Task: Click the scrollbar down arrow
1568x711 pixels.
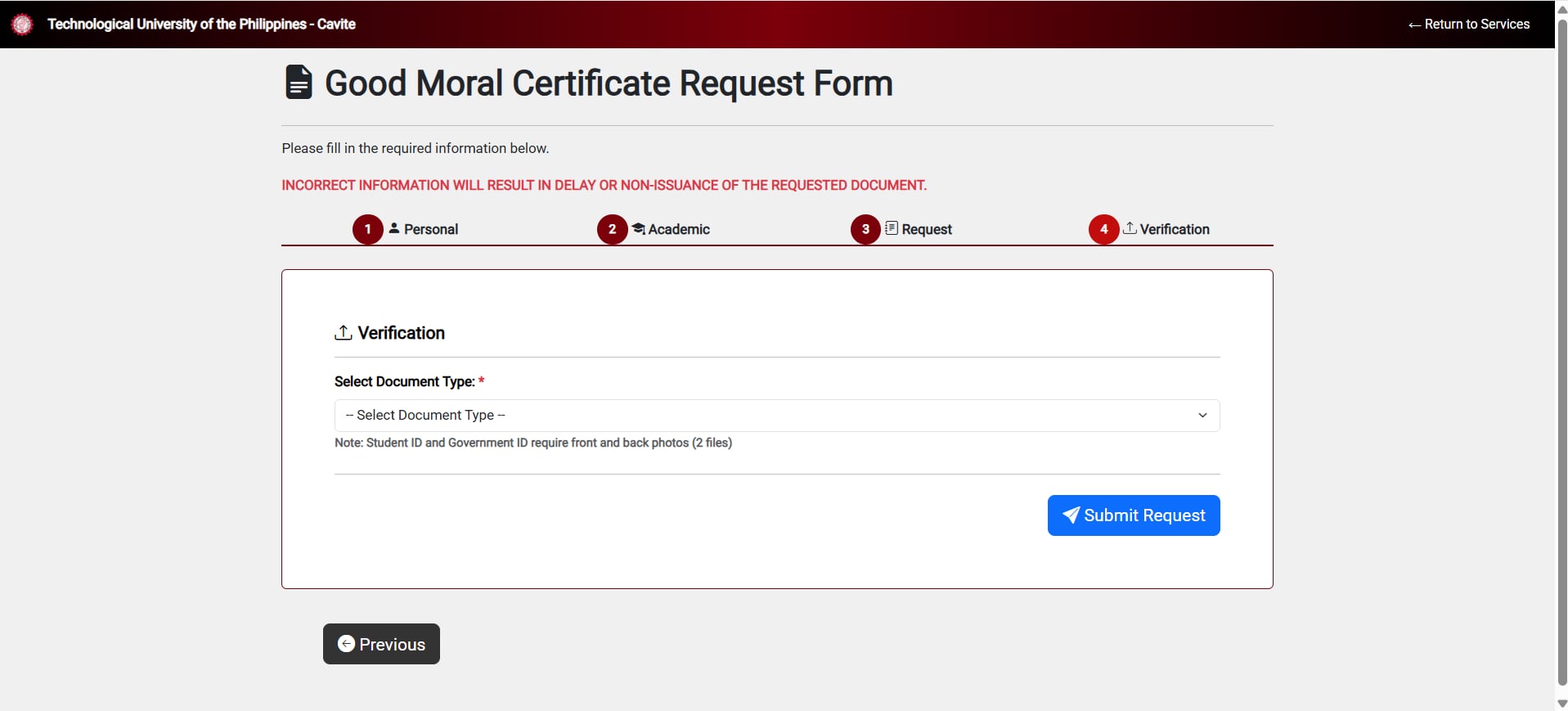Action: click(x=1561, y=704)
